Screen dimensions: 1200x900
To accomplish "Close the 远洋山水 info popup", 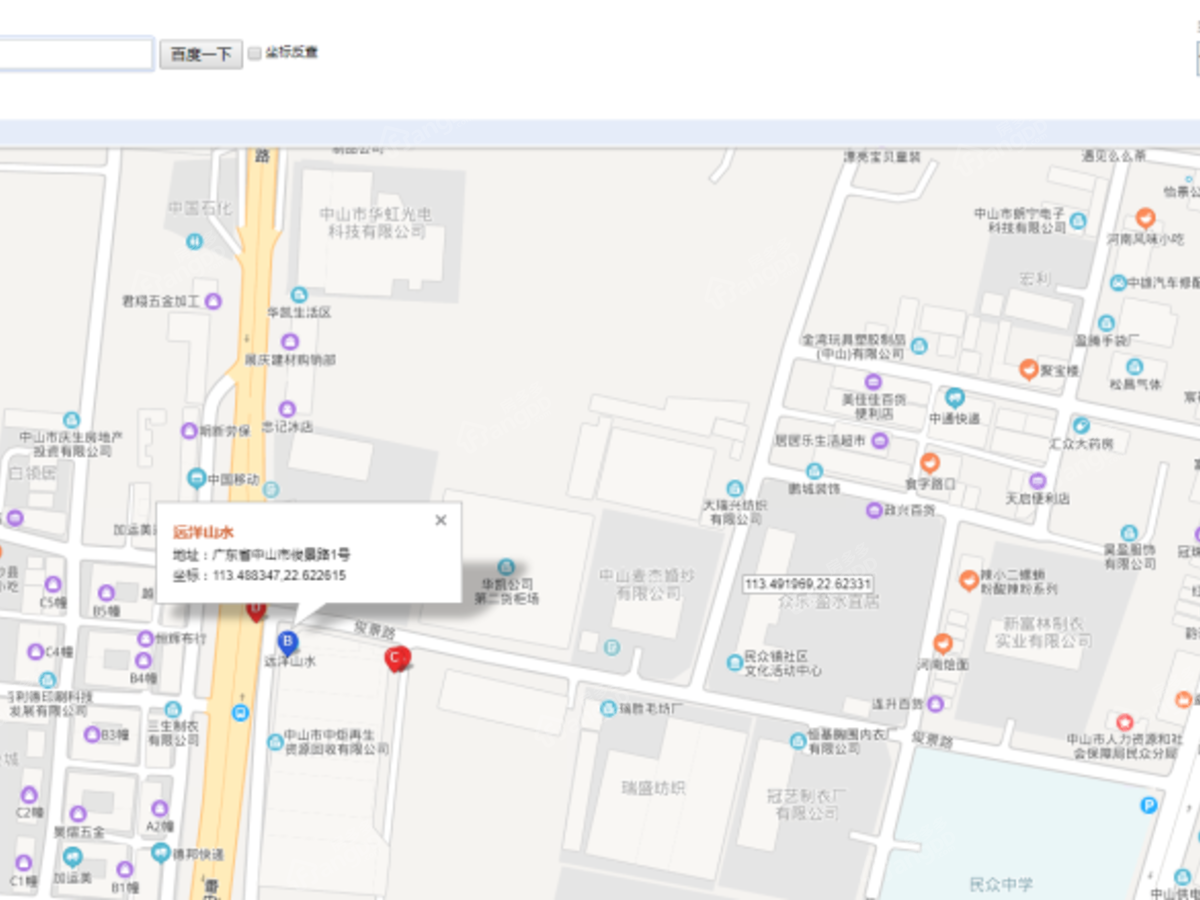I will tap(440, 520).
